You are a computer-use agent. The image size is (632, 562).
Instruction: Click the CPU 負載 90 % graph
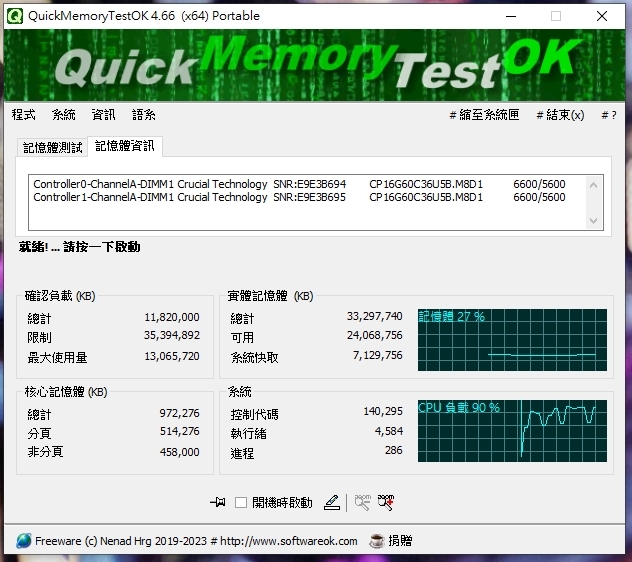tap(512, 431)
